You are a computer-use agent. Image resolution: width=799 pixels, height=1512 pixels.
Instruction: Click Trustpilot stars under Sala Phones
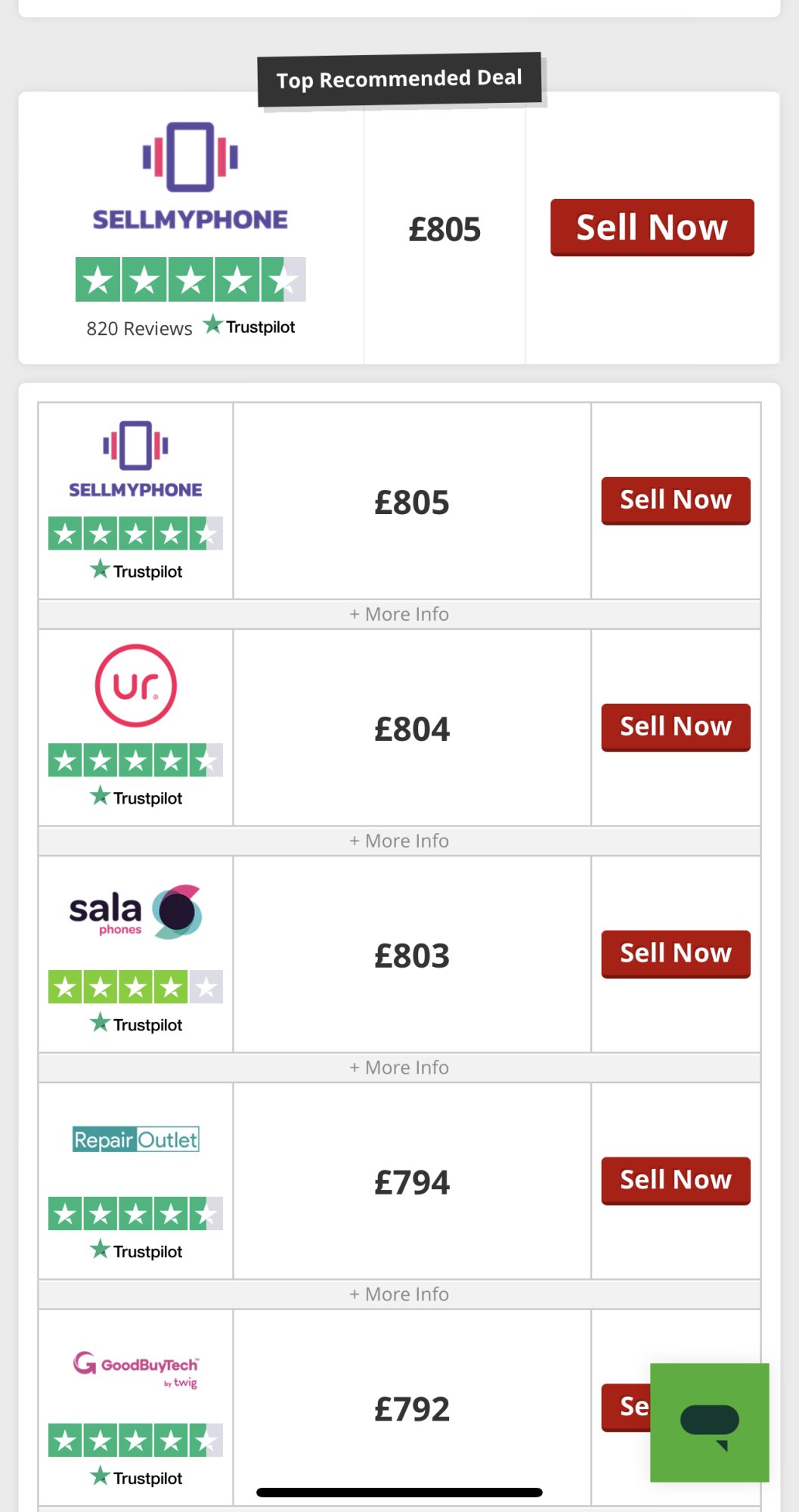(136, 987)
